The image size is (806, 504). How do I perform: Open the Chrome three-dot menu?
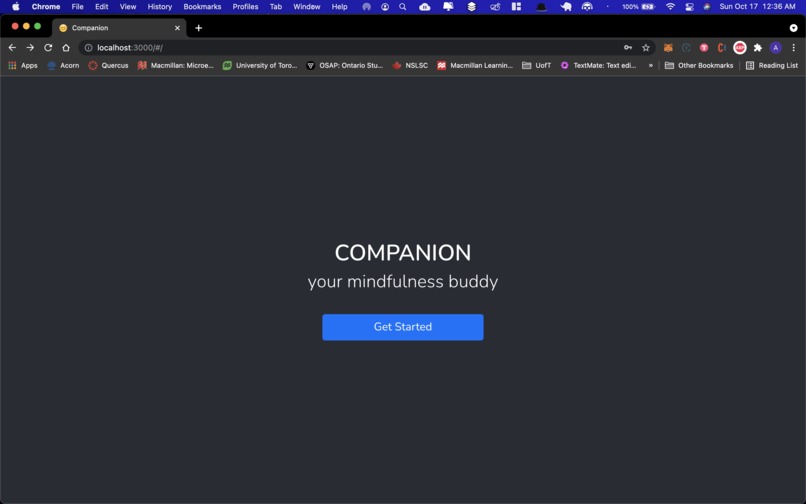pyautogui.click(x=793, y=48)
